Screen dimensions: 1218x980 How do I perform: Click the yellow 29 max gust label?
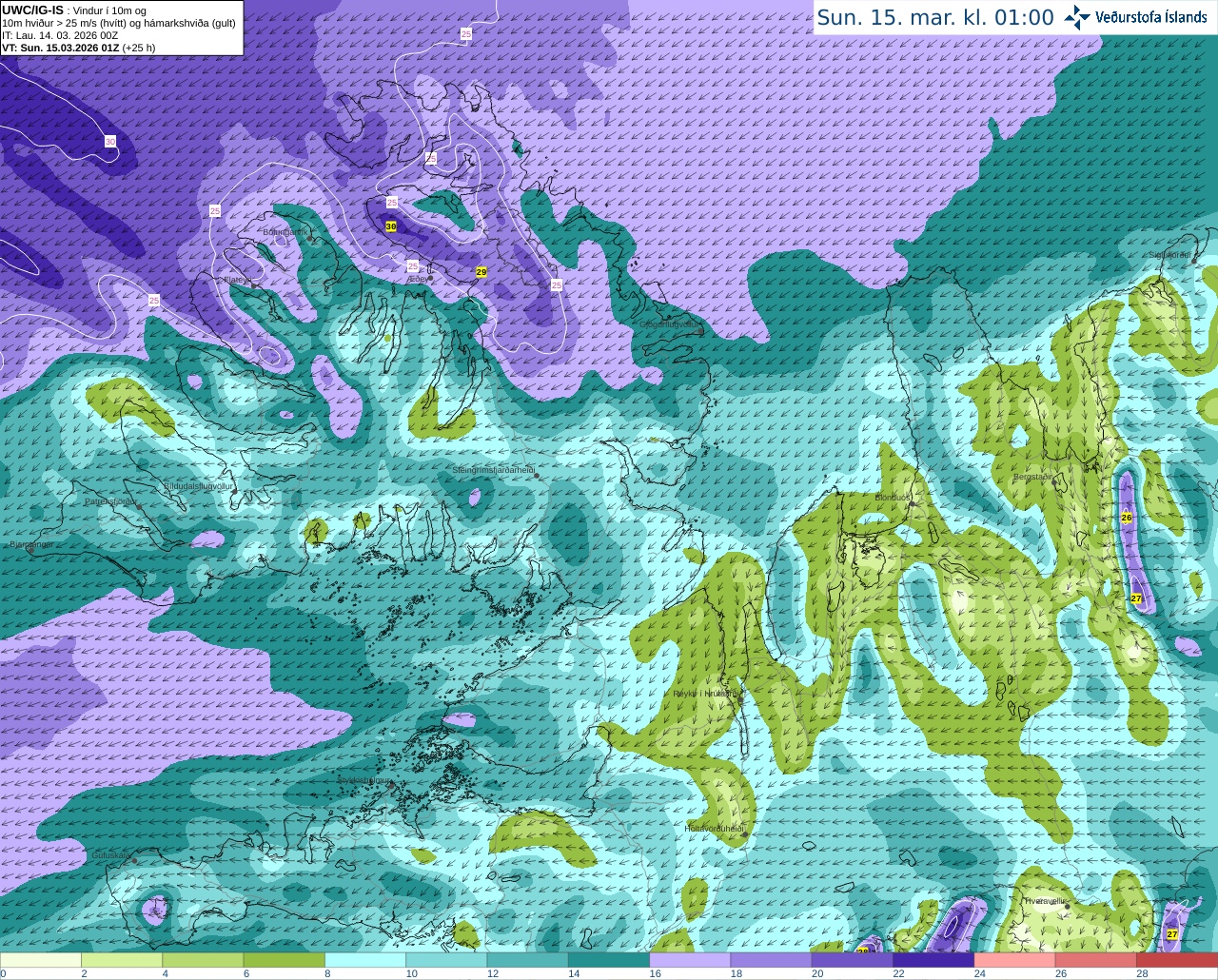tap(481, 272)
